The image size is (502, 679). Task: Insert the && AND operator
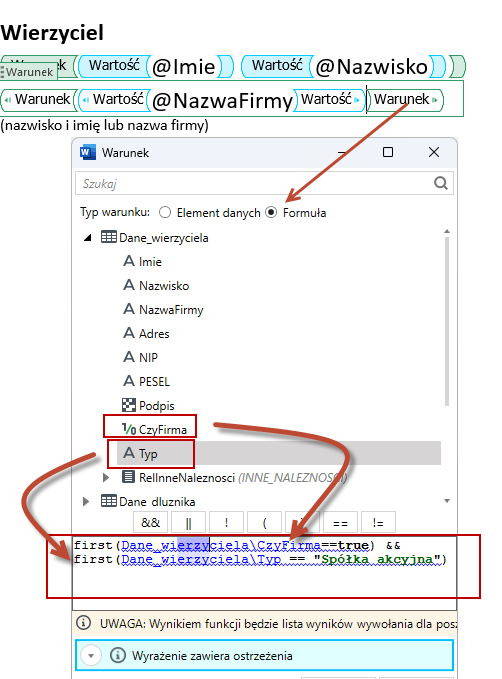tap(150, 523)
